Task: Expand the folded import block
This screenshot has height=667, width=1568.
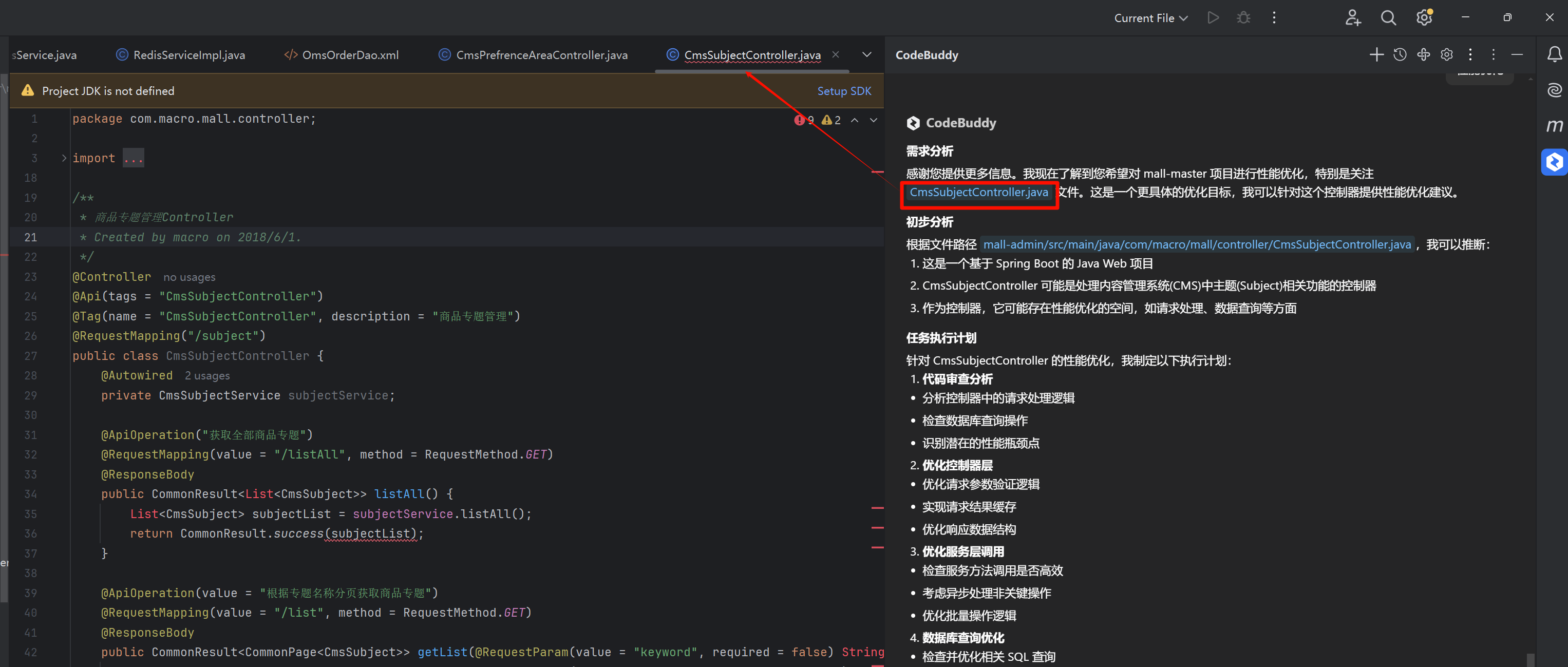Action: coord(65,158)
